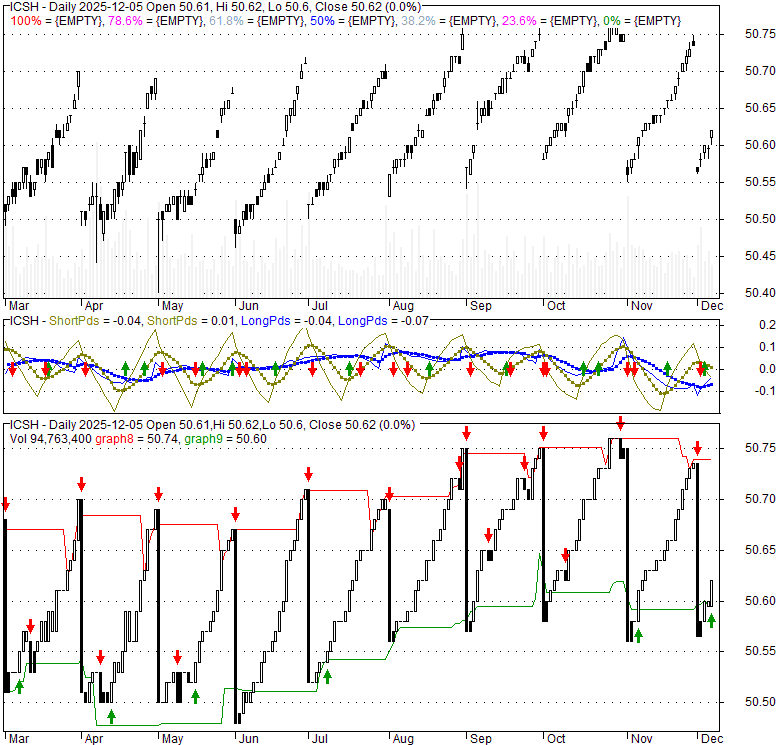Click red sell arrow in December on bottom chart
The image size is (780, 745).
click(x=698, y=448)
